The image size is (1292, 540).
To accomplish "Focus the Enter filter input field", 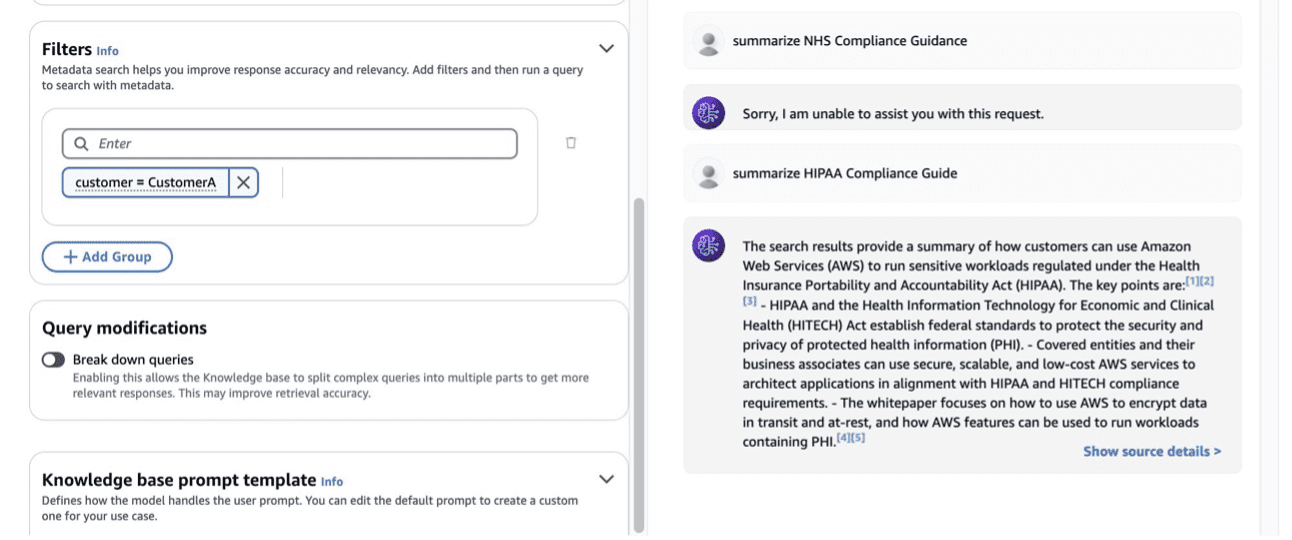I will click(300, 144).
